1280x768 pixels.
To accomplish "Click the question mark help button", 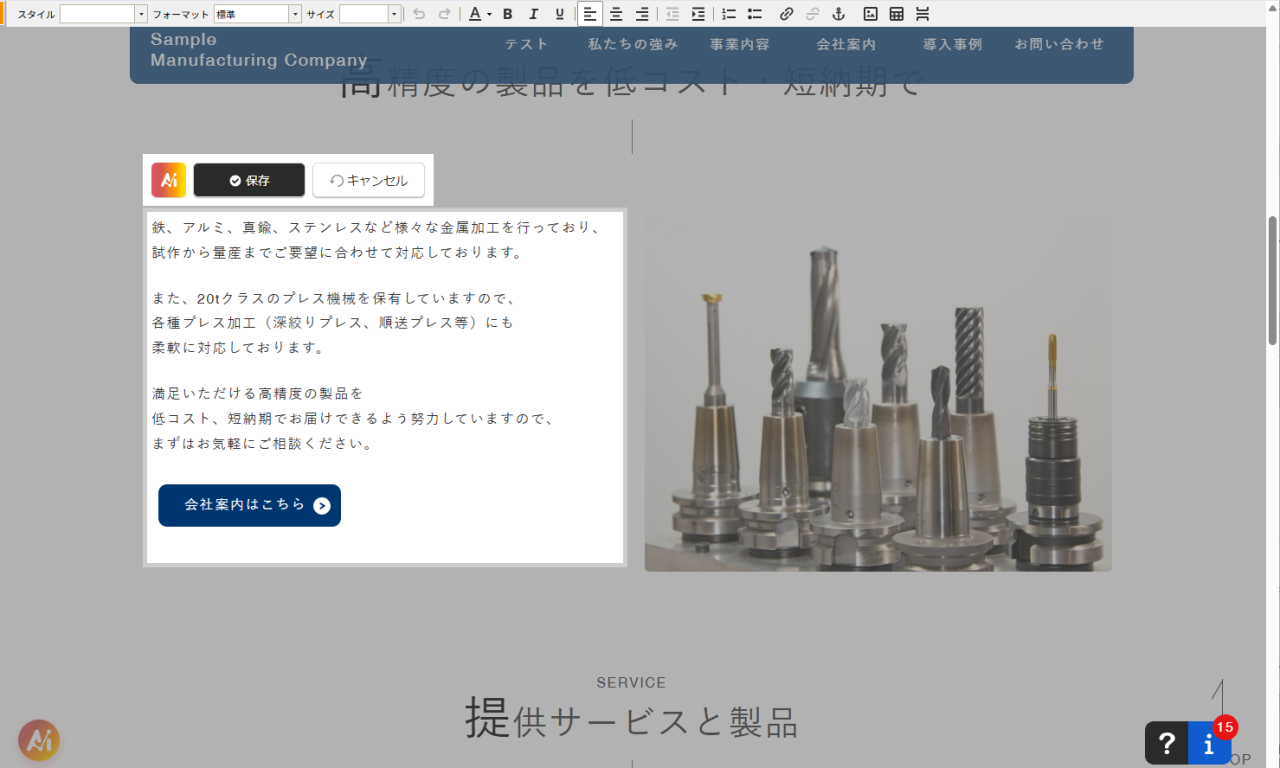I will tap(1166, 743).
